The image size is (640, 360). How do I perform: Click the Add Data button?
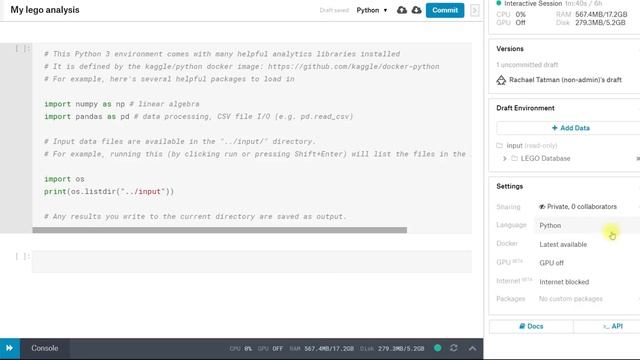tap(570, 128)
